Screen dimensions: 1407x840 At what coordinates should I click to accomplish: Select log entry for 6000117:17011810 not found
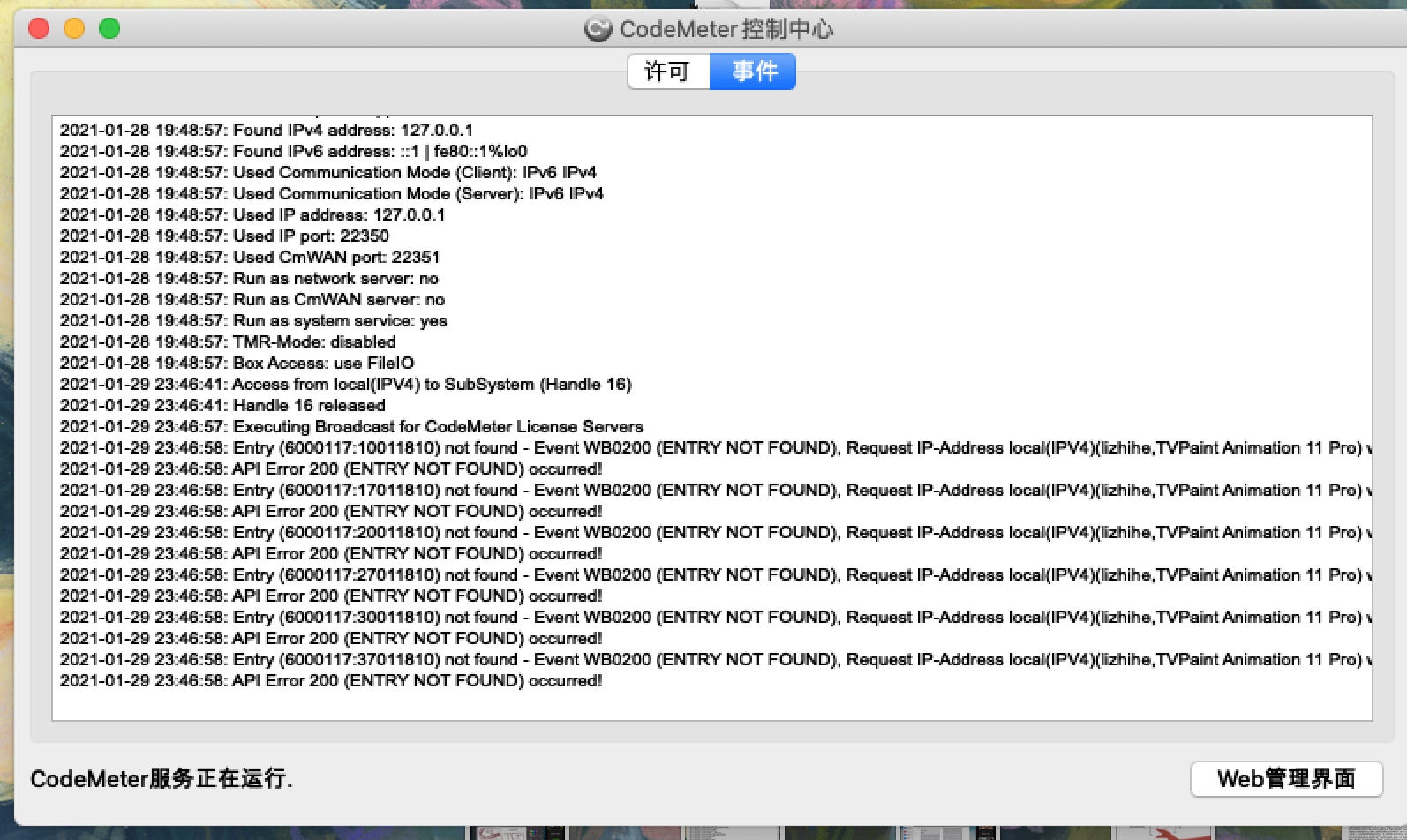(x=715, y=490)
